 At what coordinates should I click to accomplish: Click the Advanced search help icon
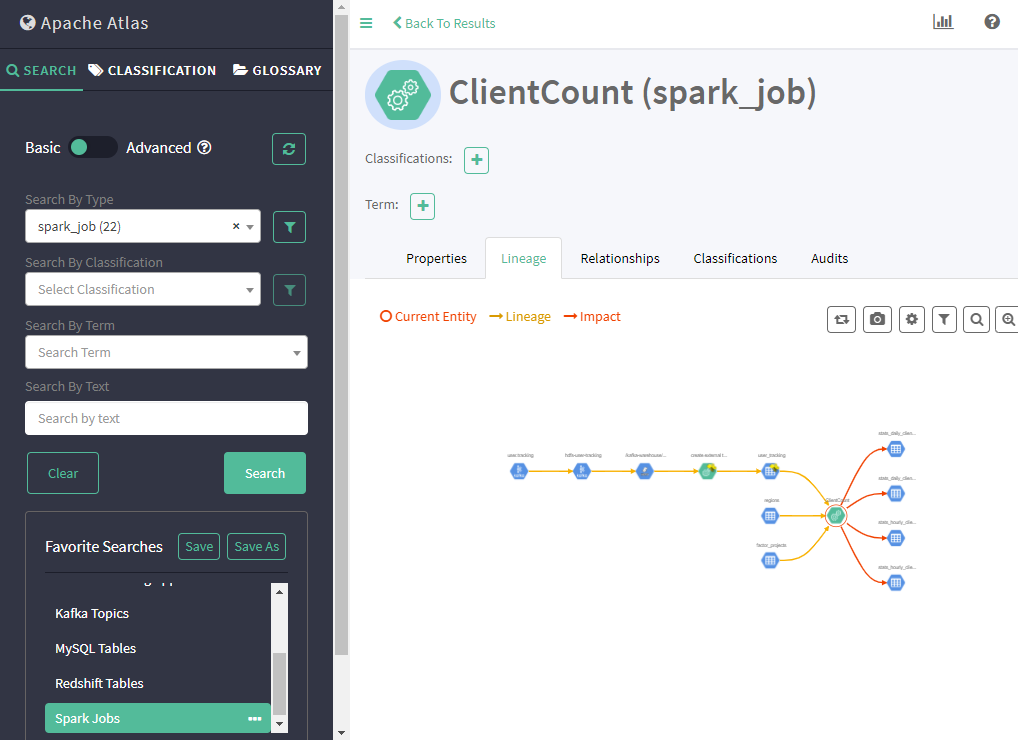[205, 147]
